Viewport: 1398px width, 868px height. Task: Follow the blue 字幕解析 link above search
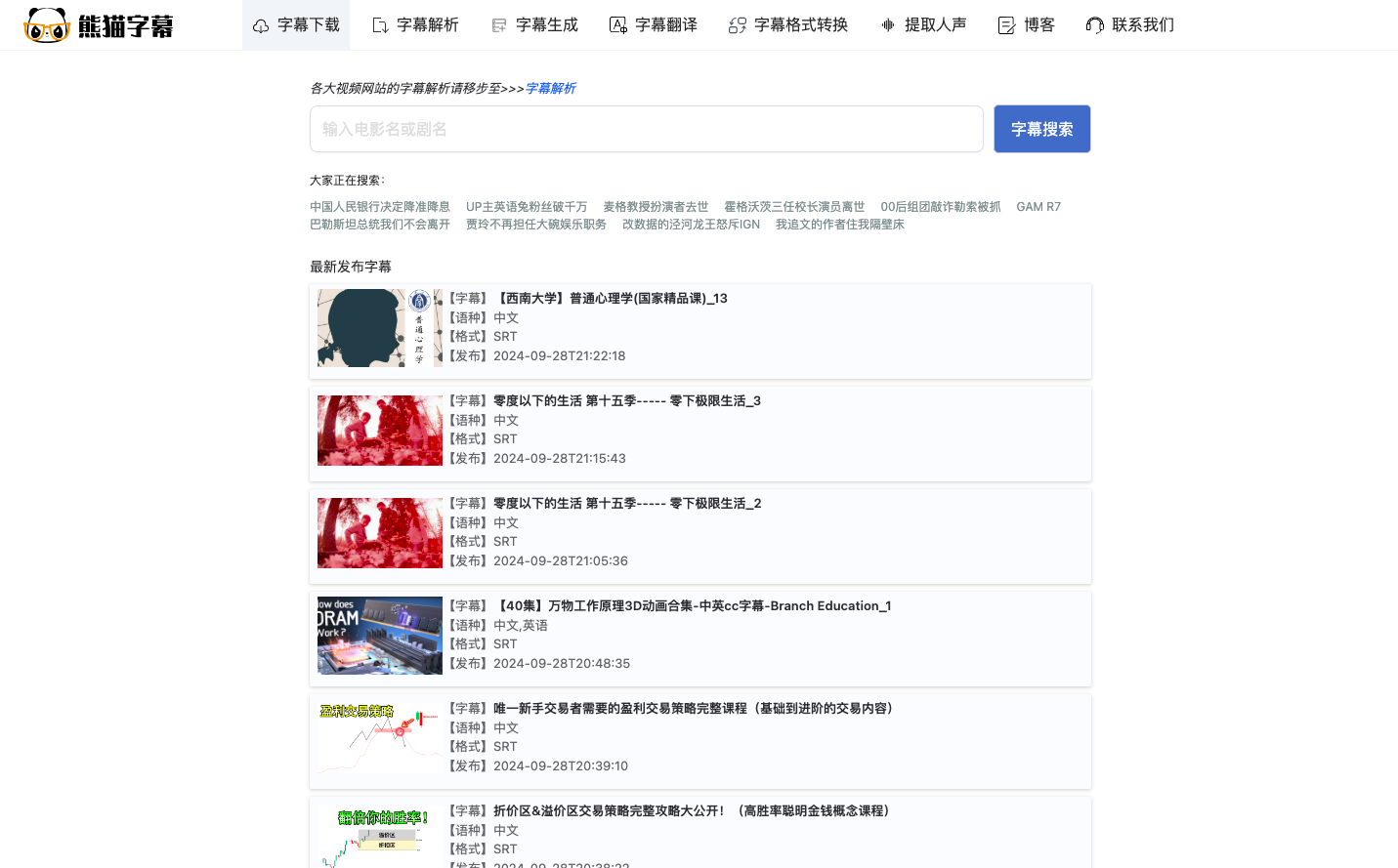click(550, 88)
